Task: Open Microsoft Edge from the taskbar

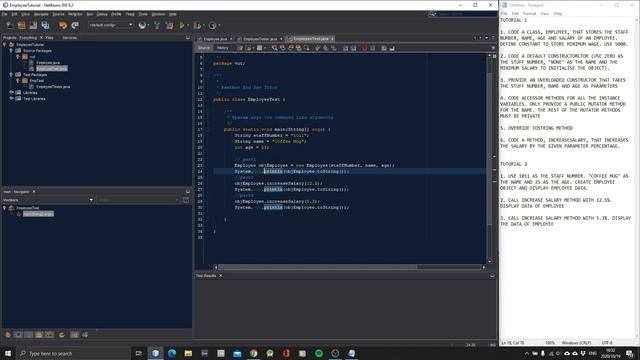Action: tap(172, 353)
